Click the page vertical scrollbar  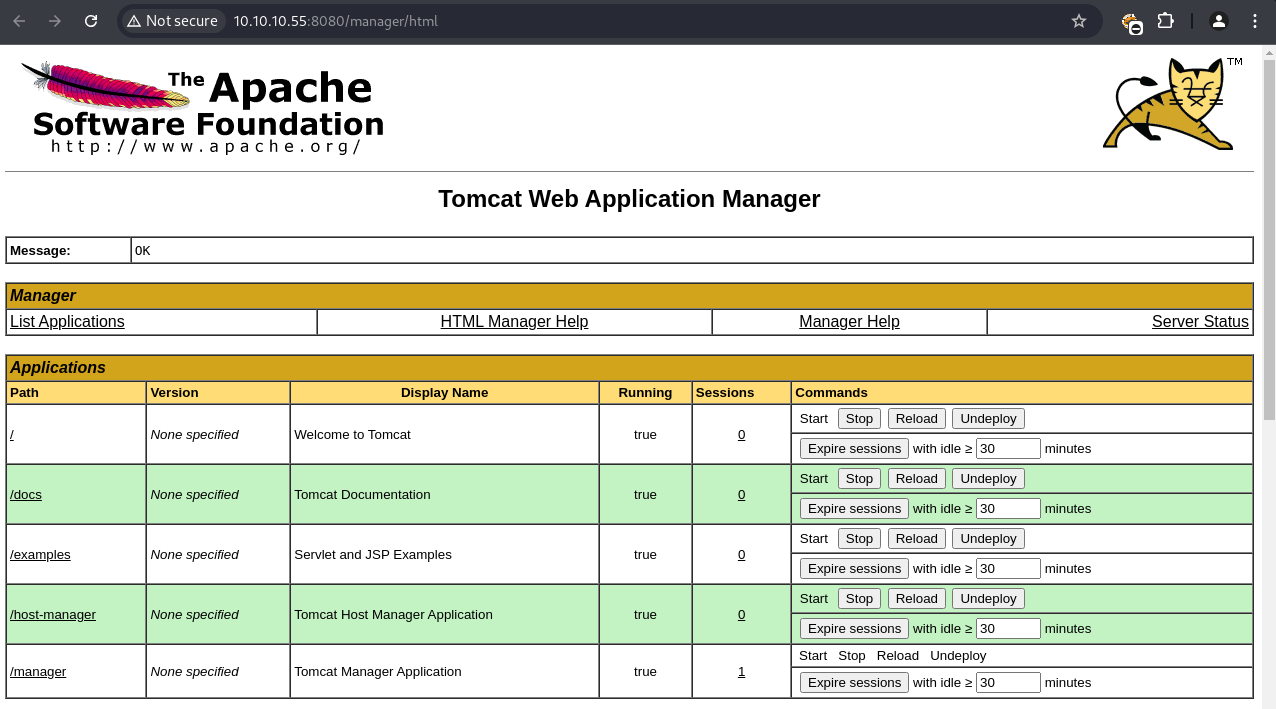tap(1269, 240)
